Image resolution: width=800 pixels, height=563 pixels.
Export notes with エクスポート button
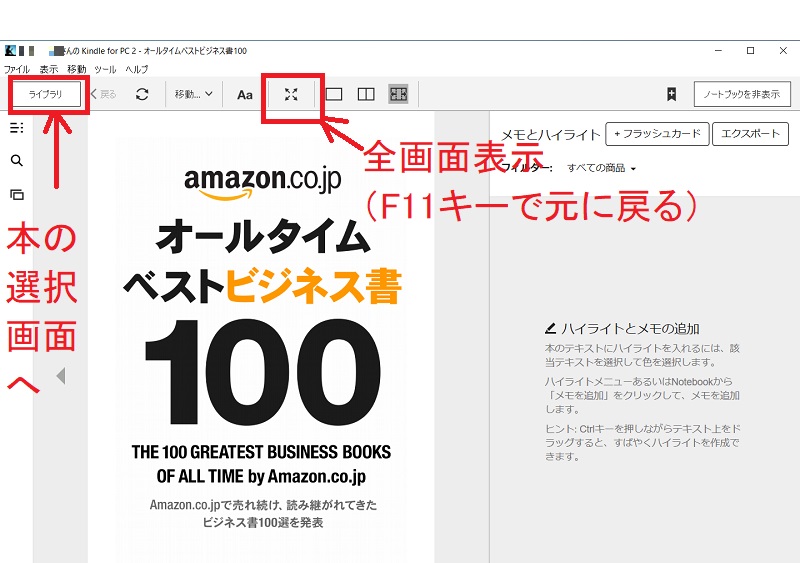coord(750,134)
